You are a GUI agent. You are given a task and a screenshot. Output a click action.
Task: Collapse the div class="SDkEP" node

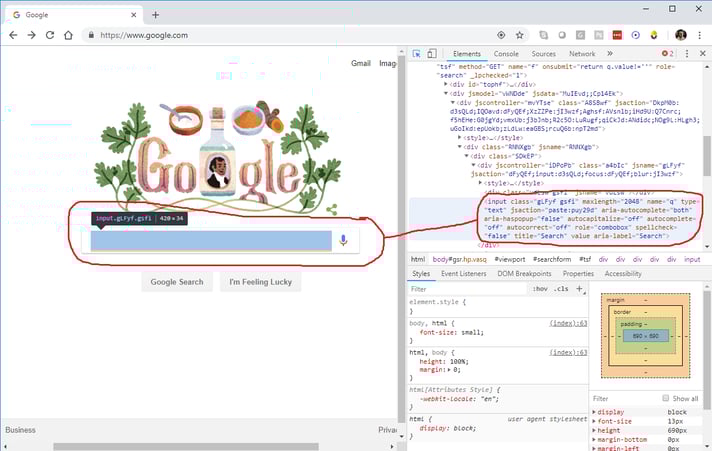pyautogui.click(x=466, y=156)
